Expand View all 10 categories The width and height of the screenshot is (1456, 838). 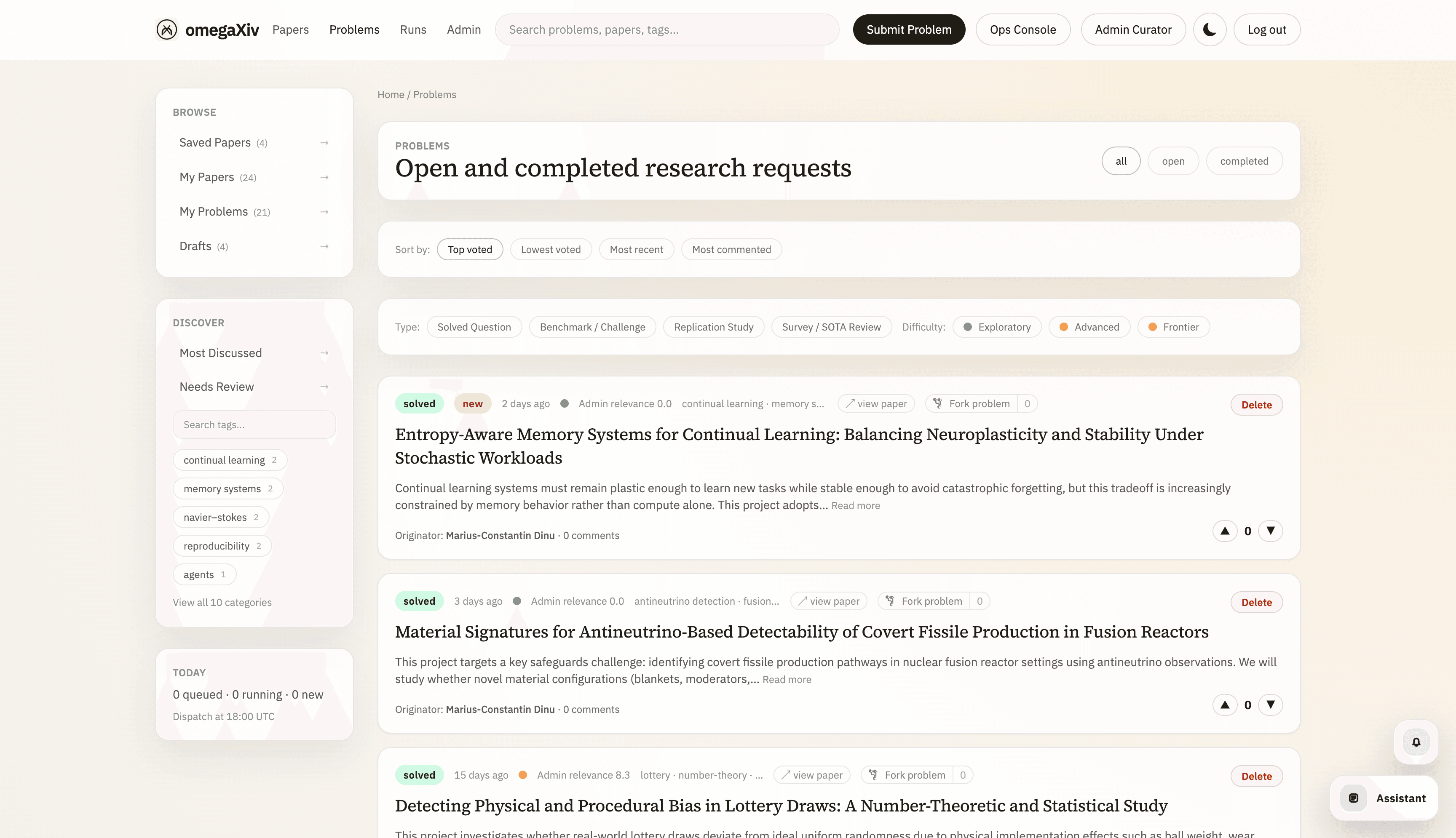click(x=222, y=602)
